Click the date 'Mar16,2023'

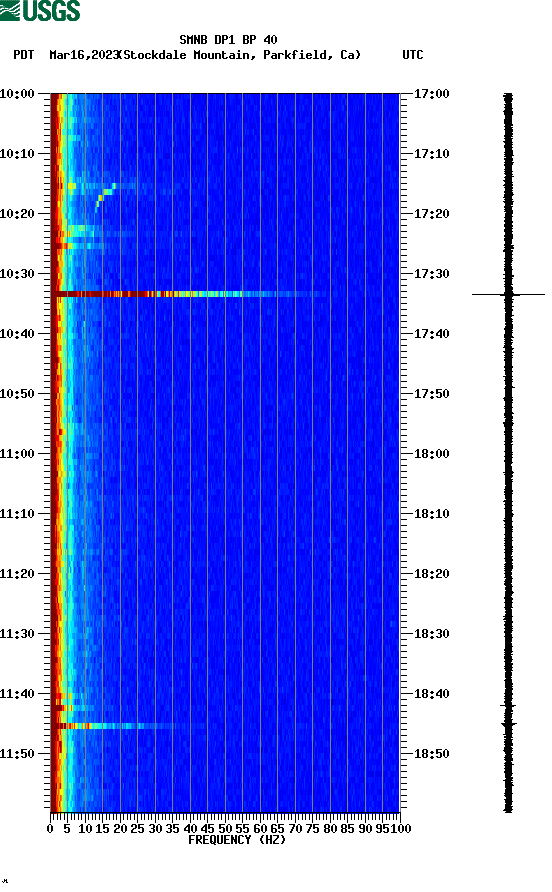pos(84,55)
